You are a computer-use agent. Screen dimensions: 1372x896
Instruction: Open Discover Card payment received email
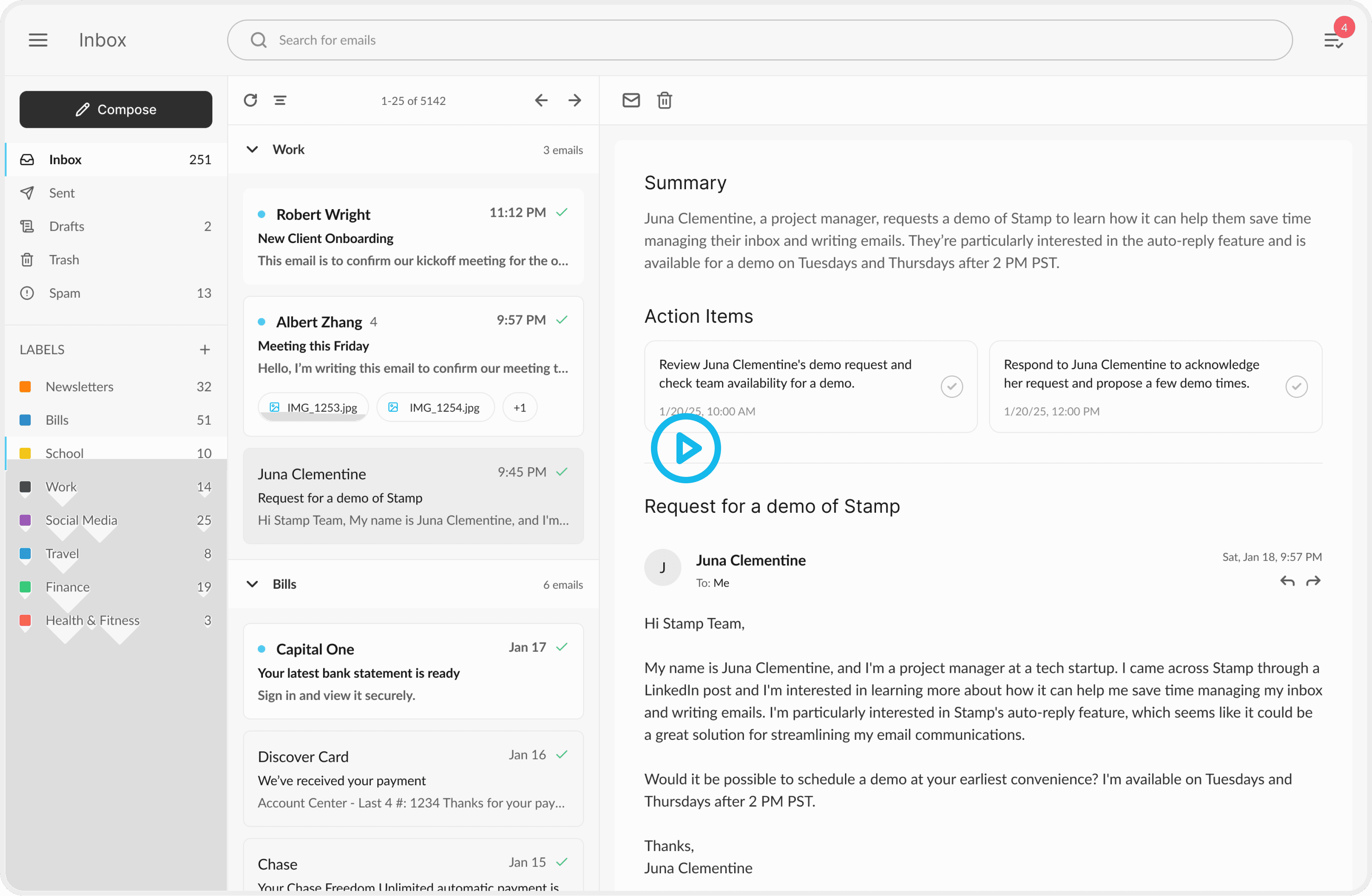click(414, 779)
